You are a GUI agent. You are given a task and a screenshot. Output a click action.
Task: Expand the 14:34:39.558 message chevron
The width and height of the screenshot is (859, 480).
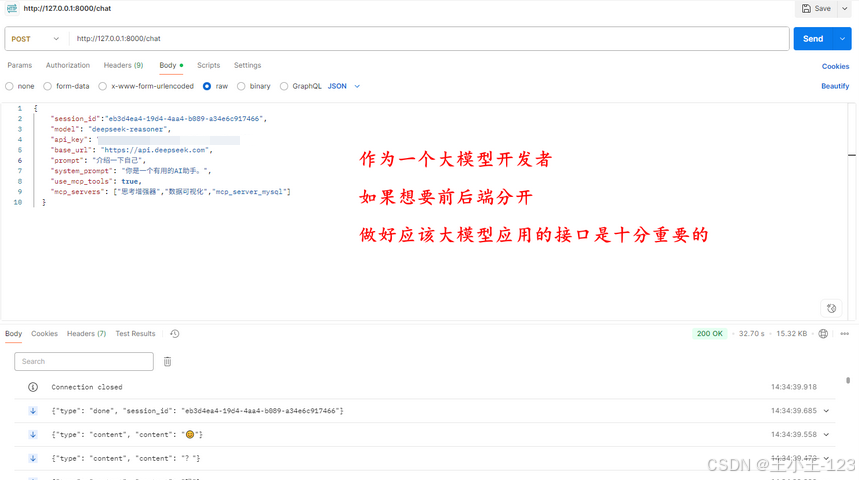[x=826, y=435]
